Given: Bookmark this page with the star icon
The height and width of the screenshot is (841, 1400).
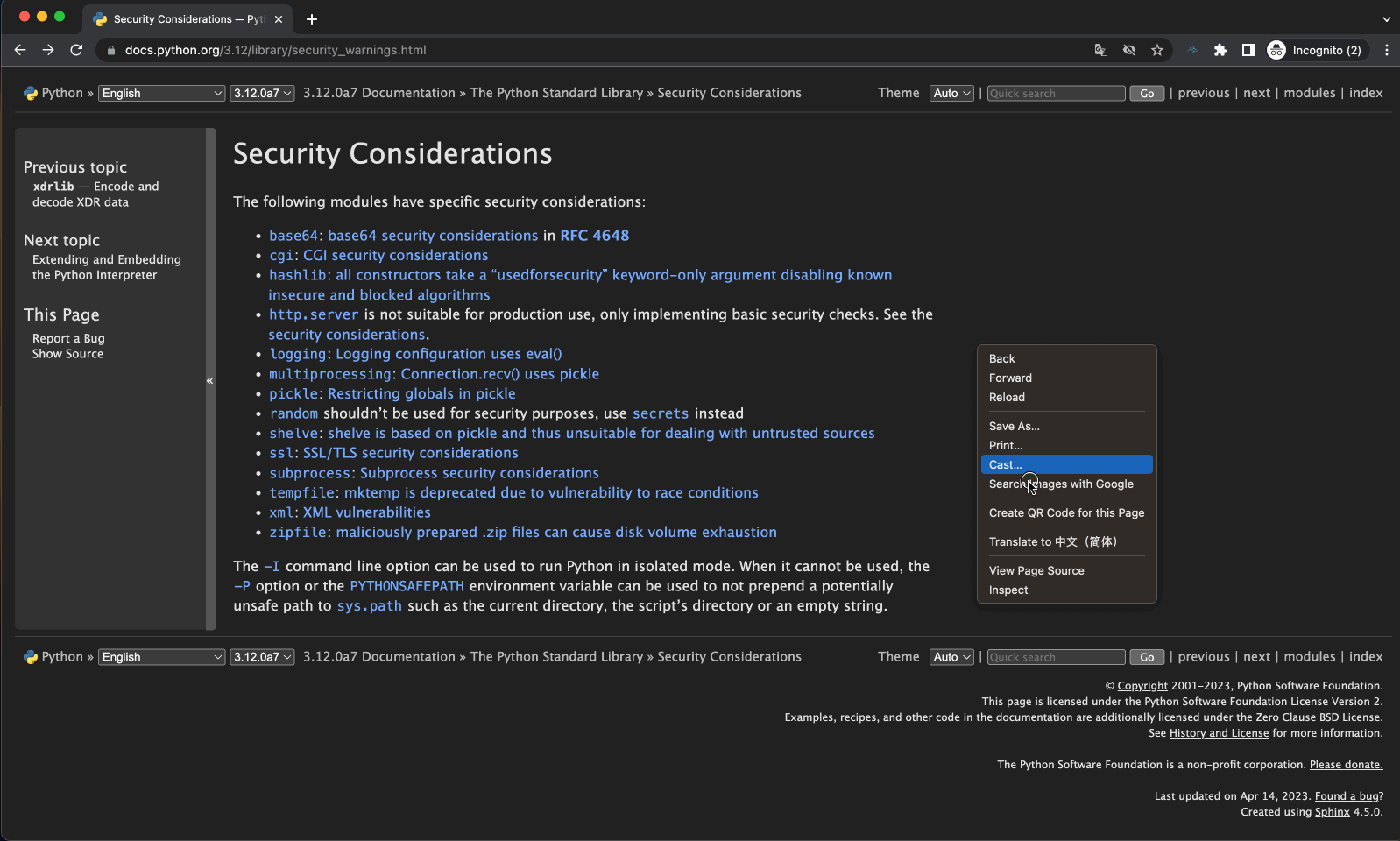Looking at the screenshot, I should pos(1157,50).
